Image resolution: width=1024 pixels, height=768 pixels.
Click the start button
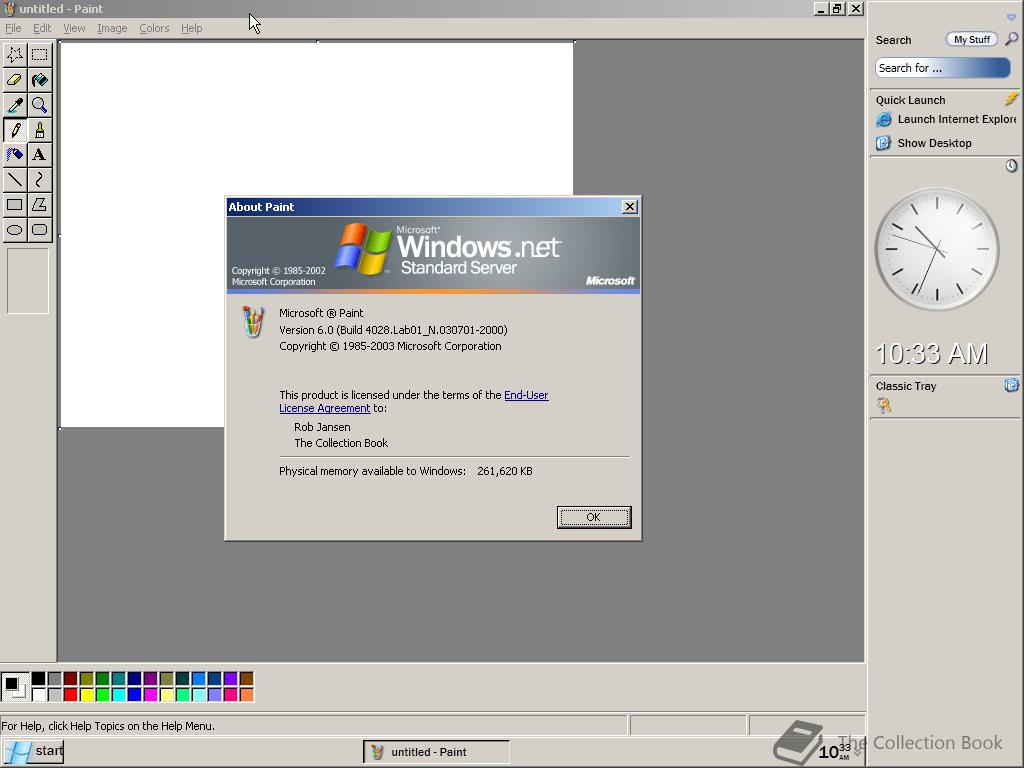(x=34, y=752)
